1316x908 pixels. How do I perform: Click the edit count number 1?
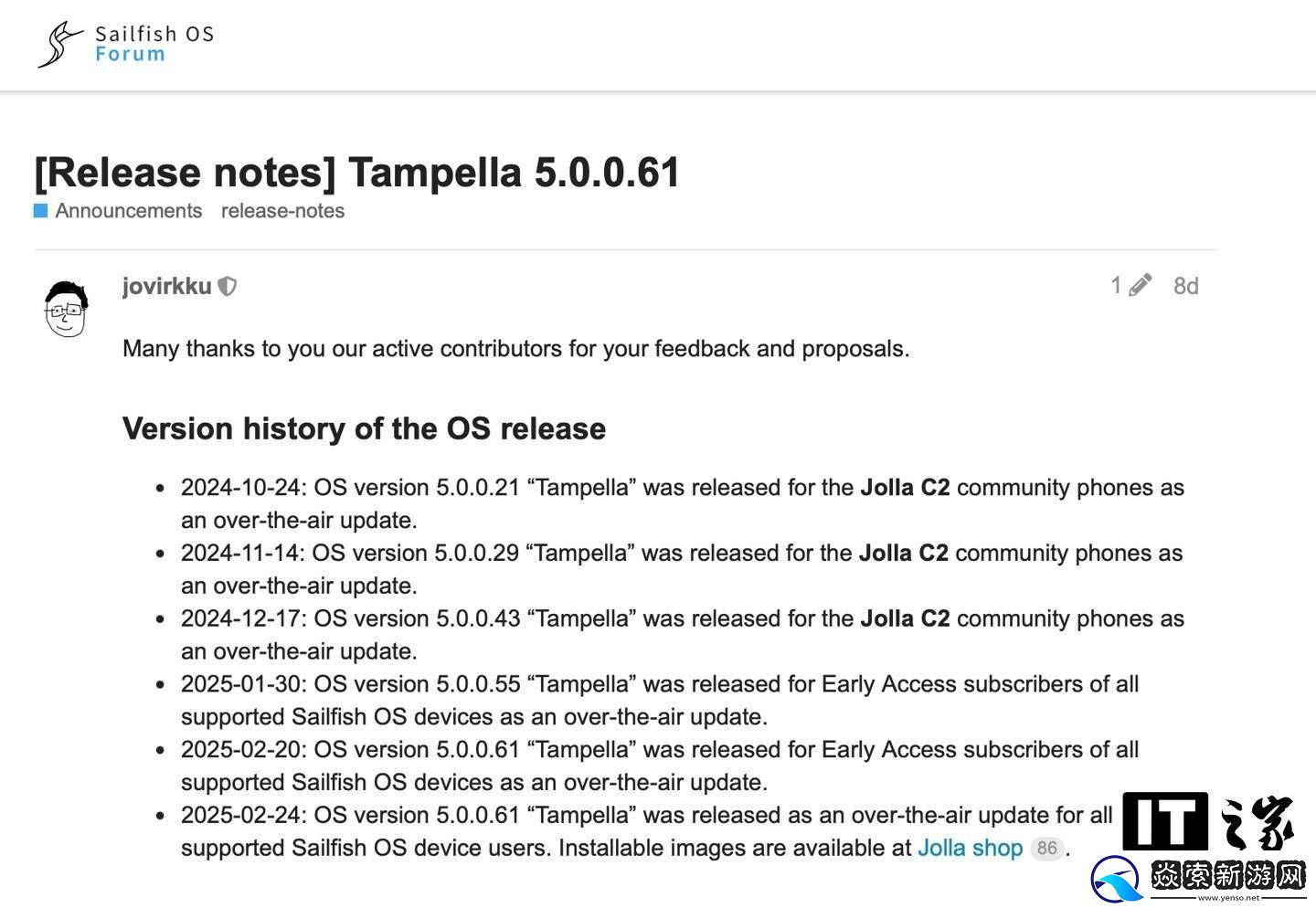point(1116,286)
